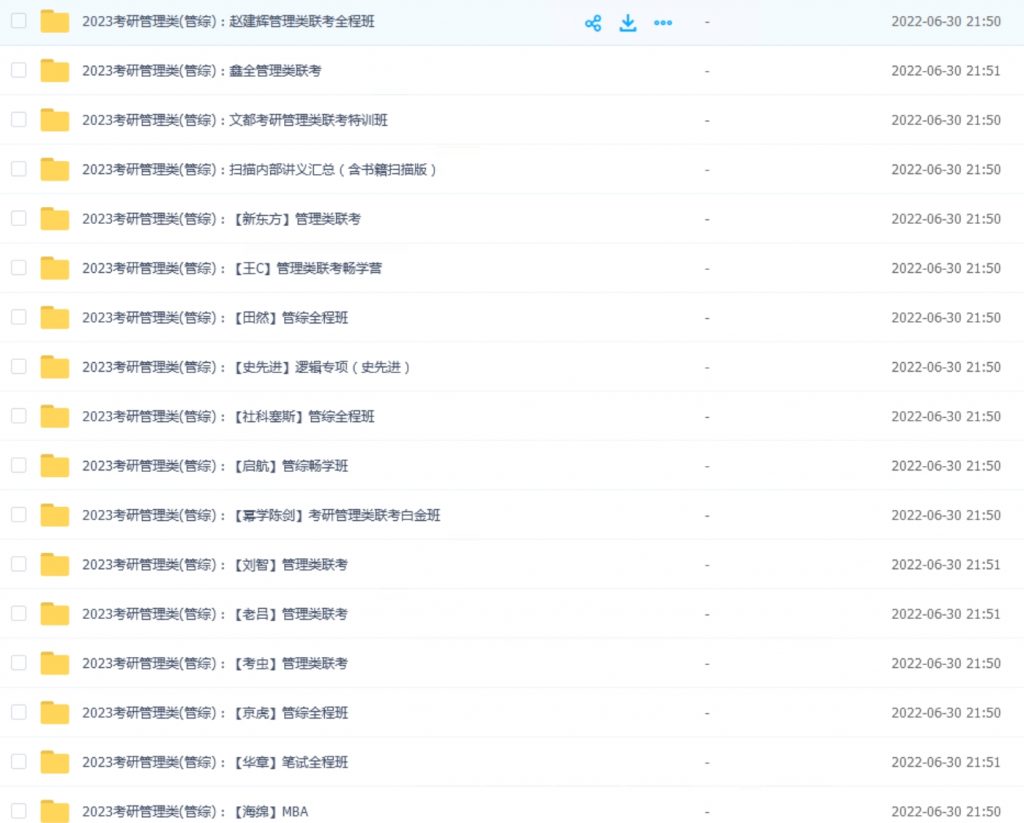Image resolution: width=1024 pixels, height=823 pixels.
Task: Click folder icon of 【新东方】管理类联考
Action: click(55, 219)
